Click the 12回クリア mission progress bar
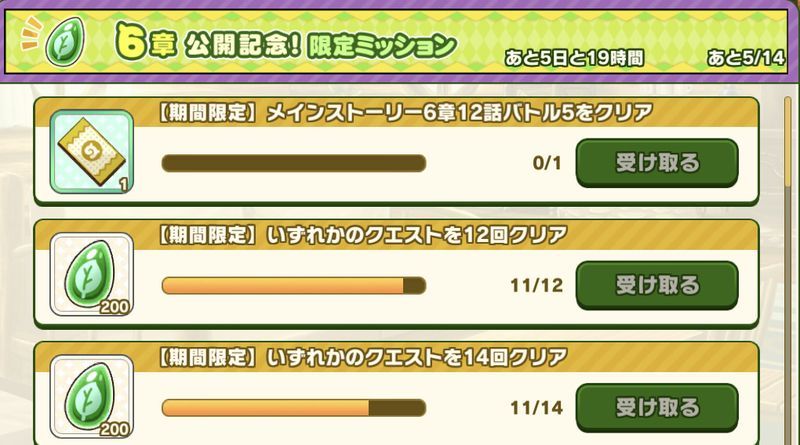This screenshot has width=800, height=445. coord(293,286)
